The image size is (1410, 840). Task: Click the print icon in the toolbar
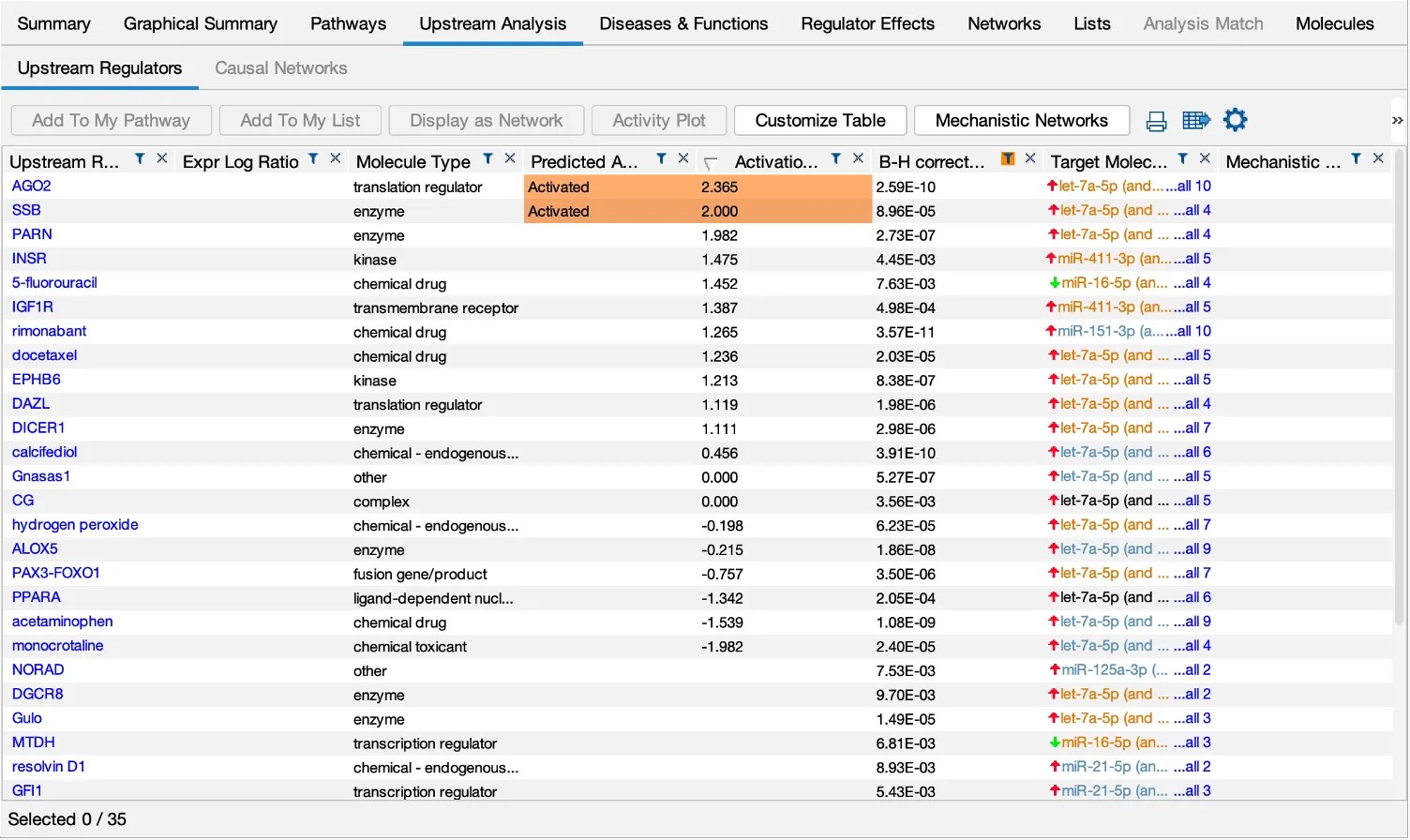click(1156, 121)
